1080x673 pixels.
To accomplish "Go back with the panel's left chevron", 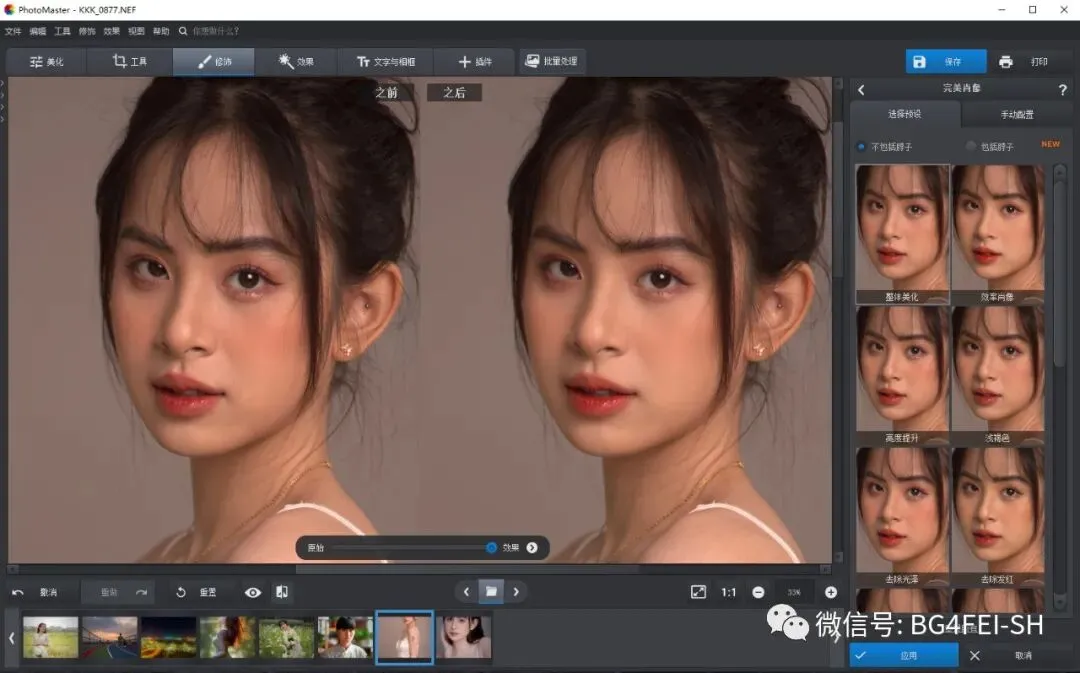I will [x=861, y=90].
